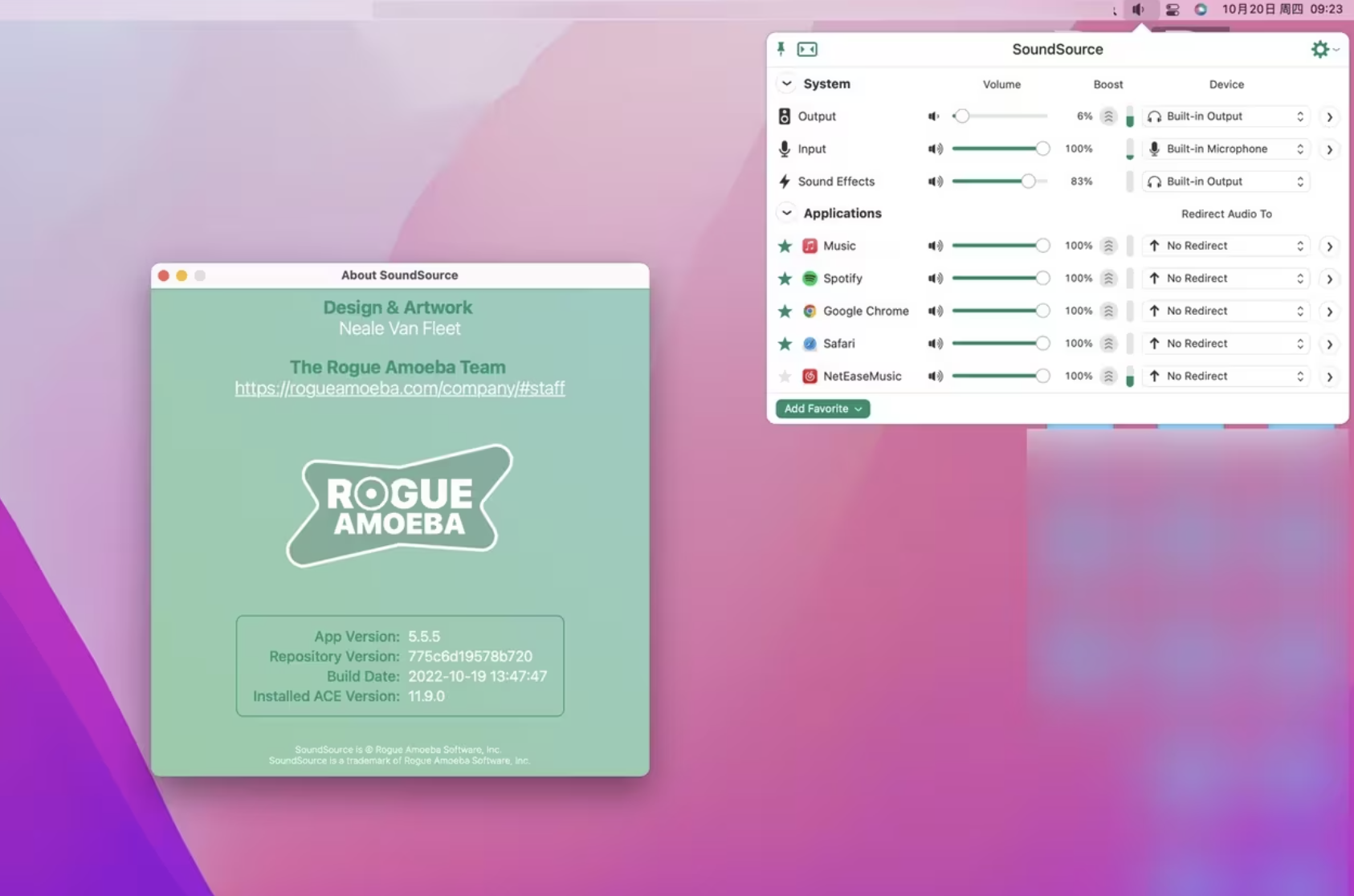Unfavorite Music by clicking its star
Screen dimensions: 1354x896
coord(785,246)
